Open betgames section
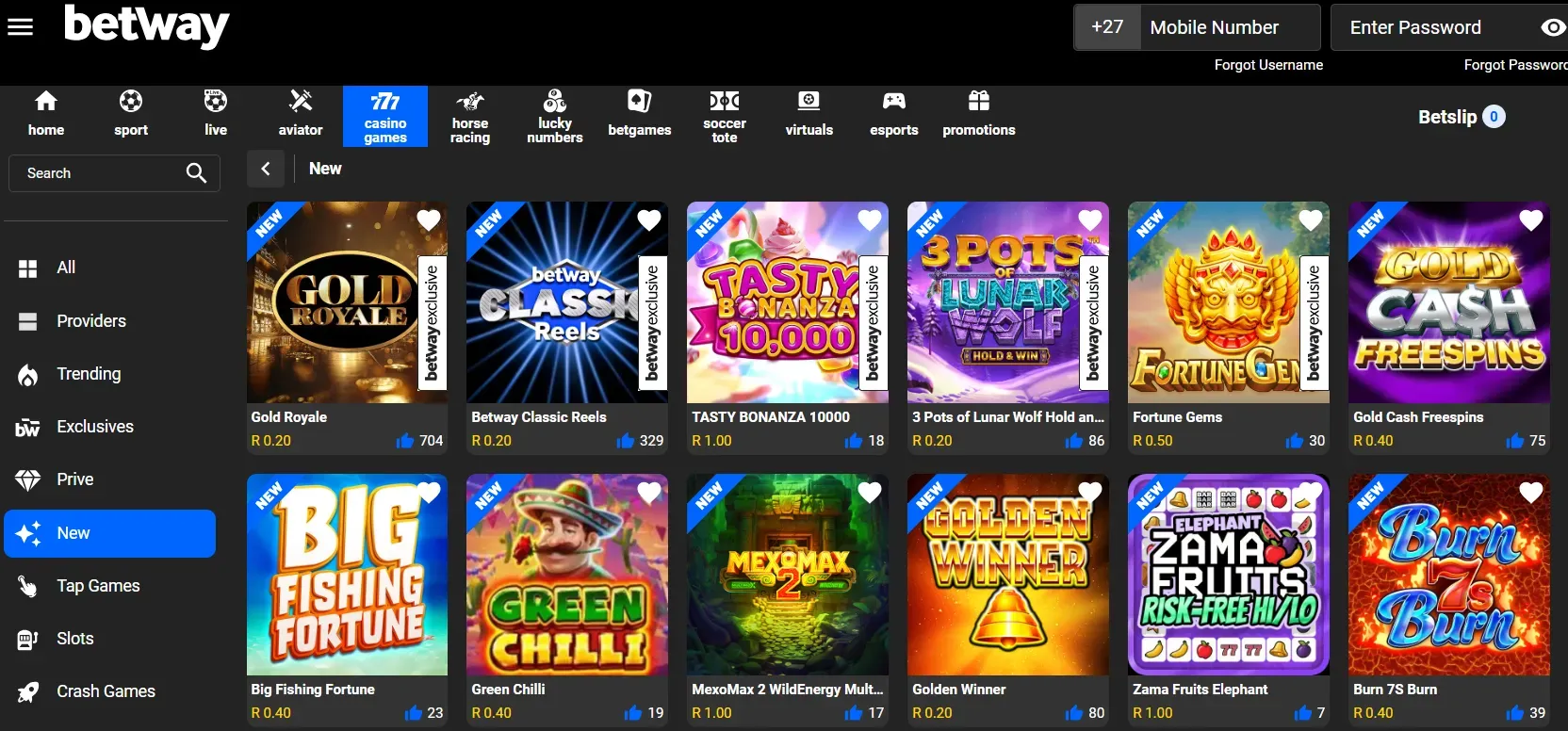The height and width of the screenshot is (731, 1568). pyautogui.click(x=640, y=114)
